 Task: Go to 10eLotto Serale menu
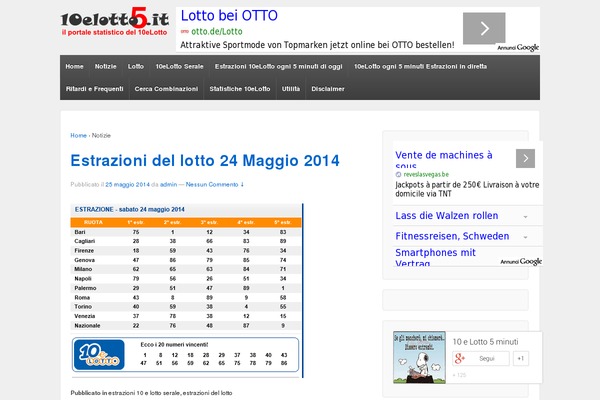(x=180, y=66)
